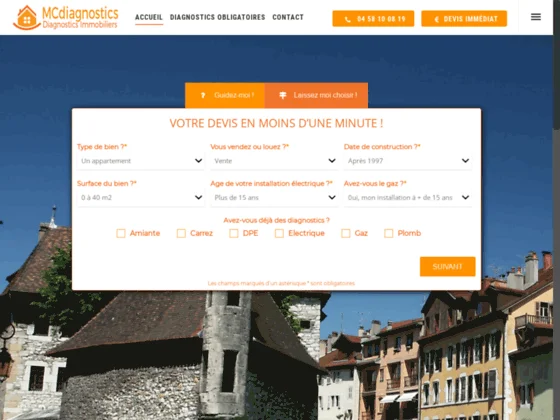Screen dimensions: 560x420
Task: Tick the Electrique checkbox
Action: click(x=279, y=233)
